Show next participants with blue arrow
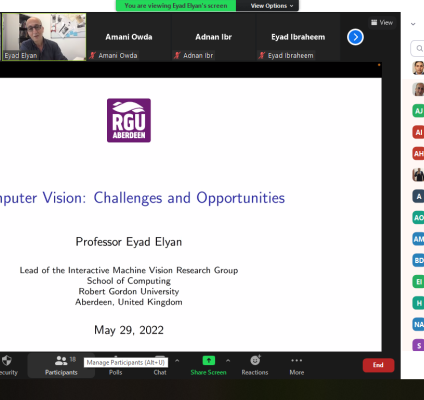This screenshot has height=400, width=424. click(x=355, y=37)
